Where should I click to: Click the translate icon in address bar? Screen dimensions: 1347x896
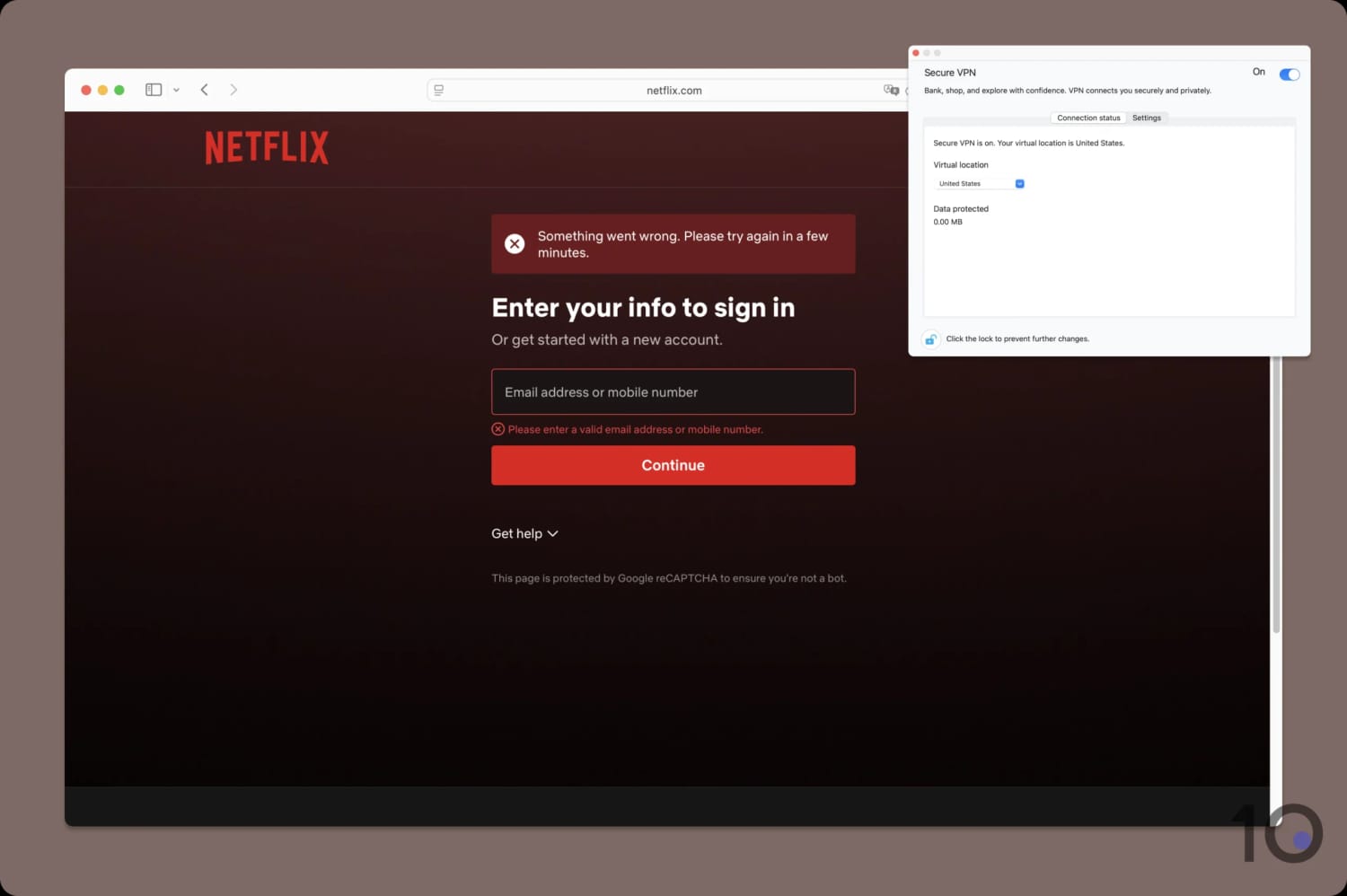pos(891,90)
